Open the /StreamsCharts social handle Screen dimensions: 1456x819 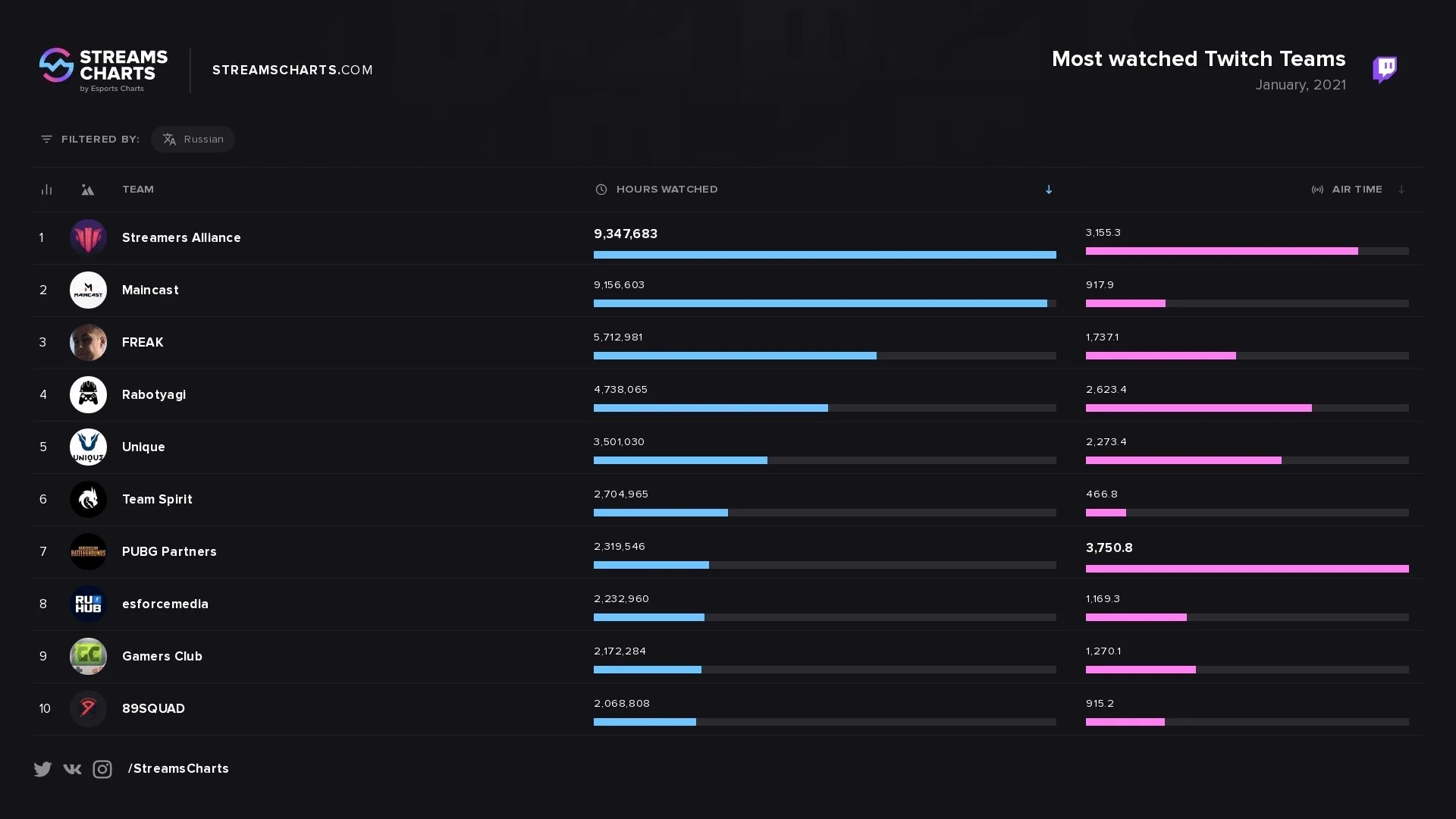pos(178,769)
